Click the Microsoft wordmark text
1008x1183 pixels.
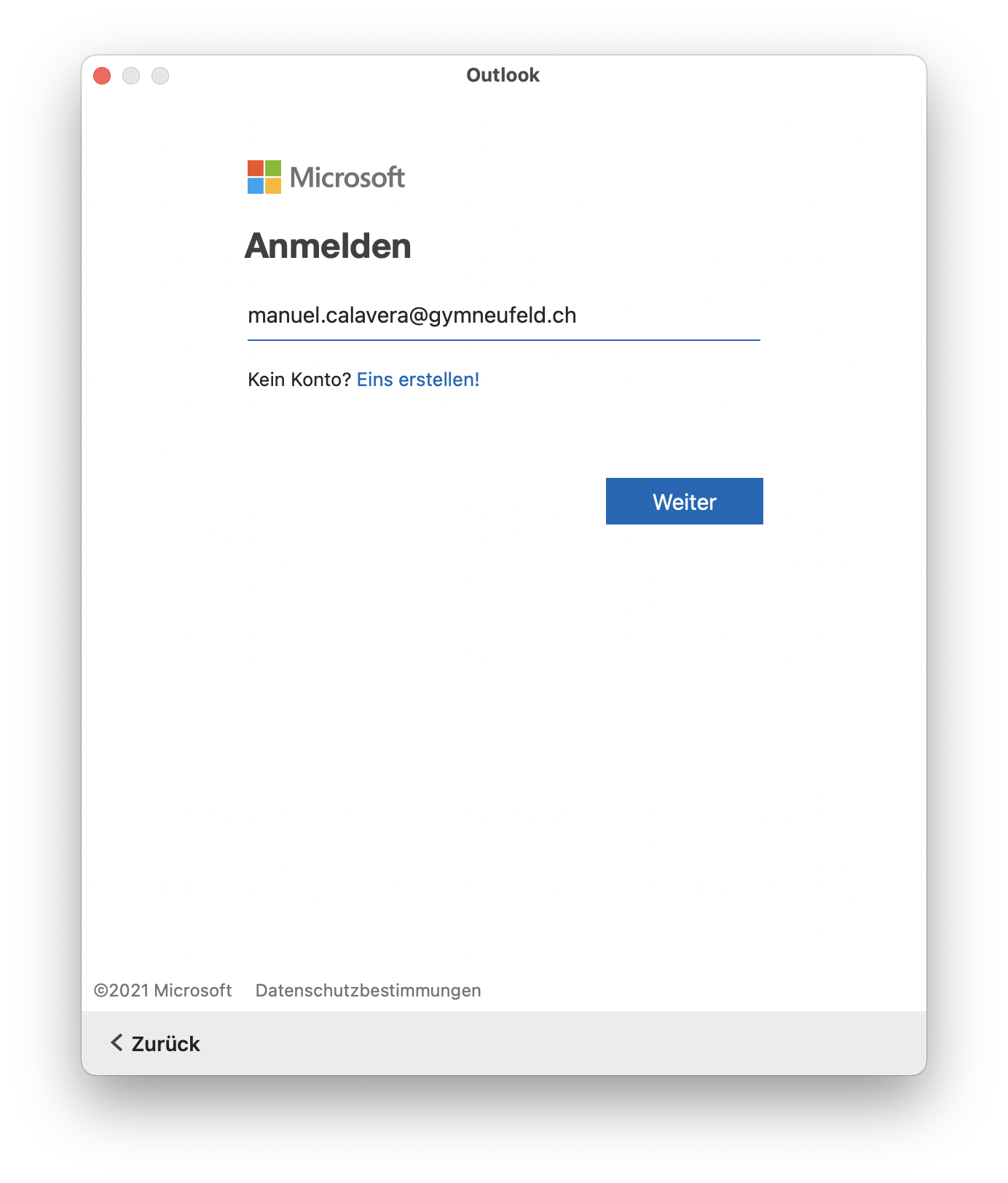point(347,178)
